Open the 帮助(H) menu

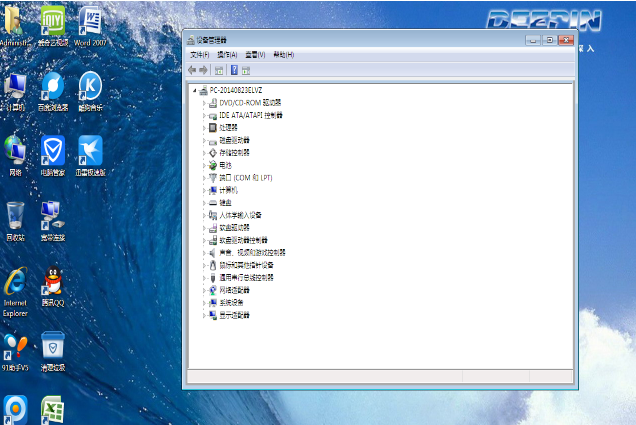click(284, 55)
